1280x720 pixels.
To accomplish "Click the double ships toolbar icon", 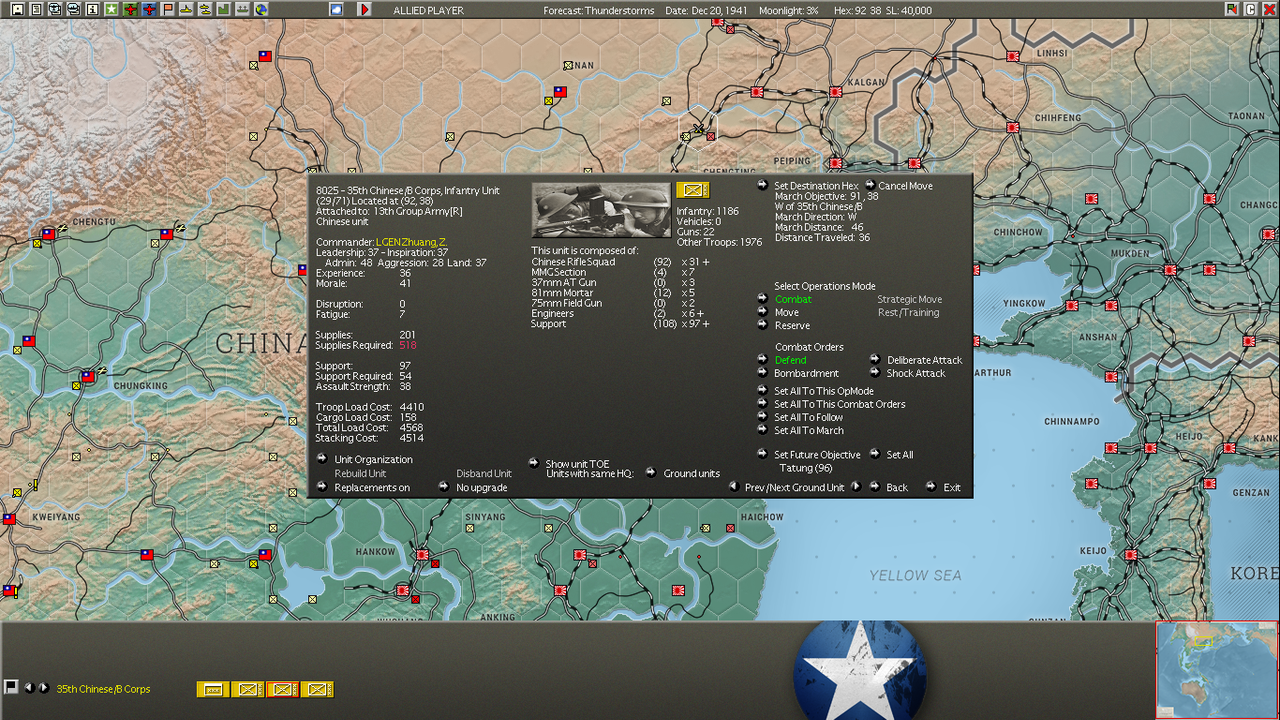I will click(205, 9).
